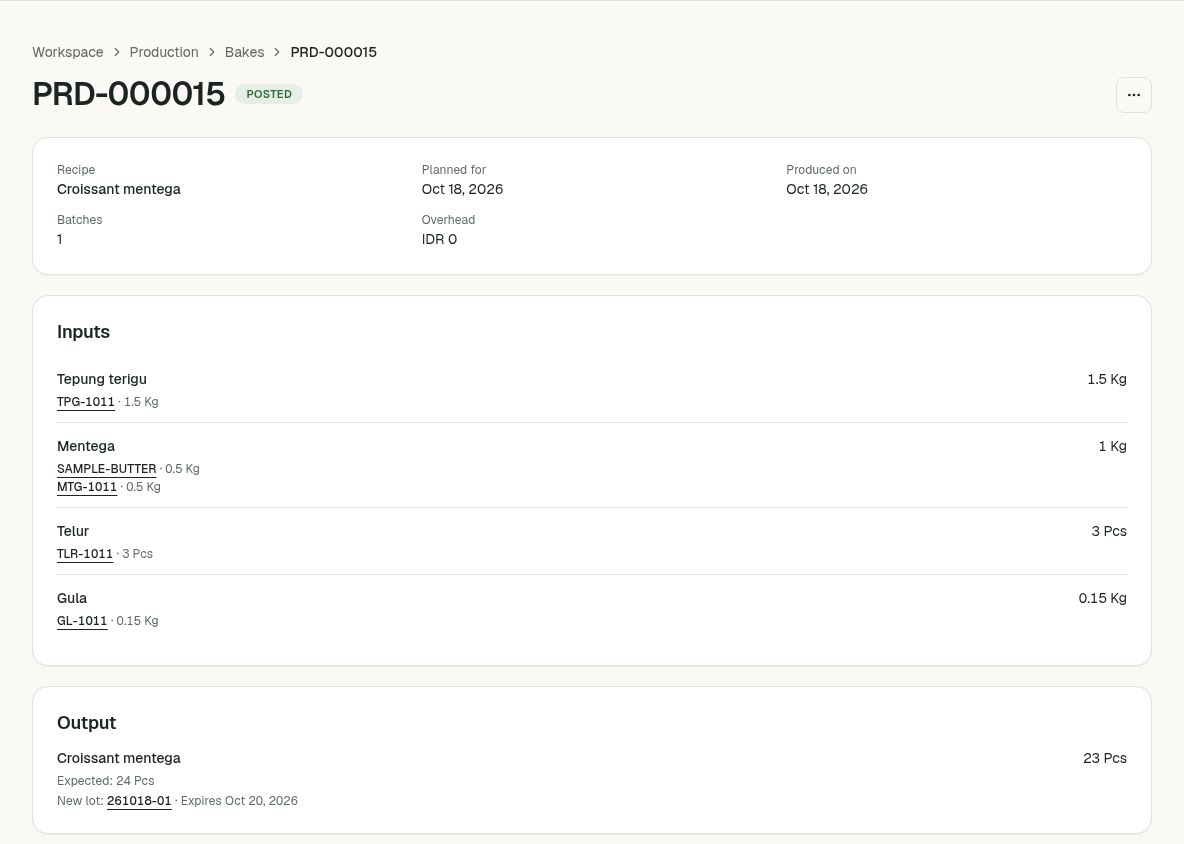Click the Planned for date value
The height and width of the screenshot is (844, 1184).
click(462, 189)
